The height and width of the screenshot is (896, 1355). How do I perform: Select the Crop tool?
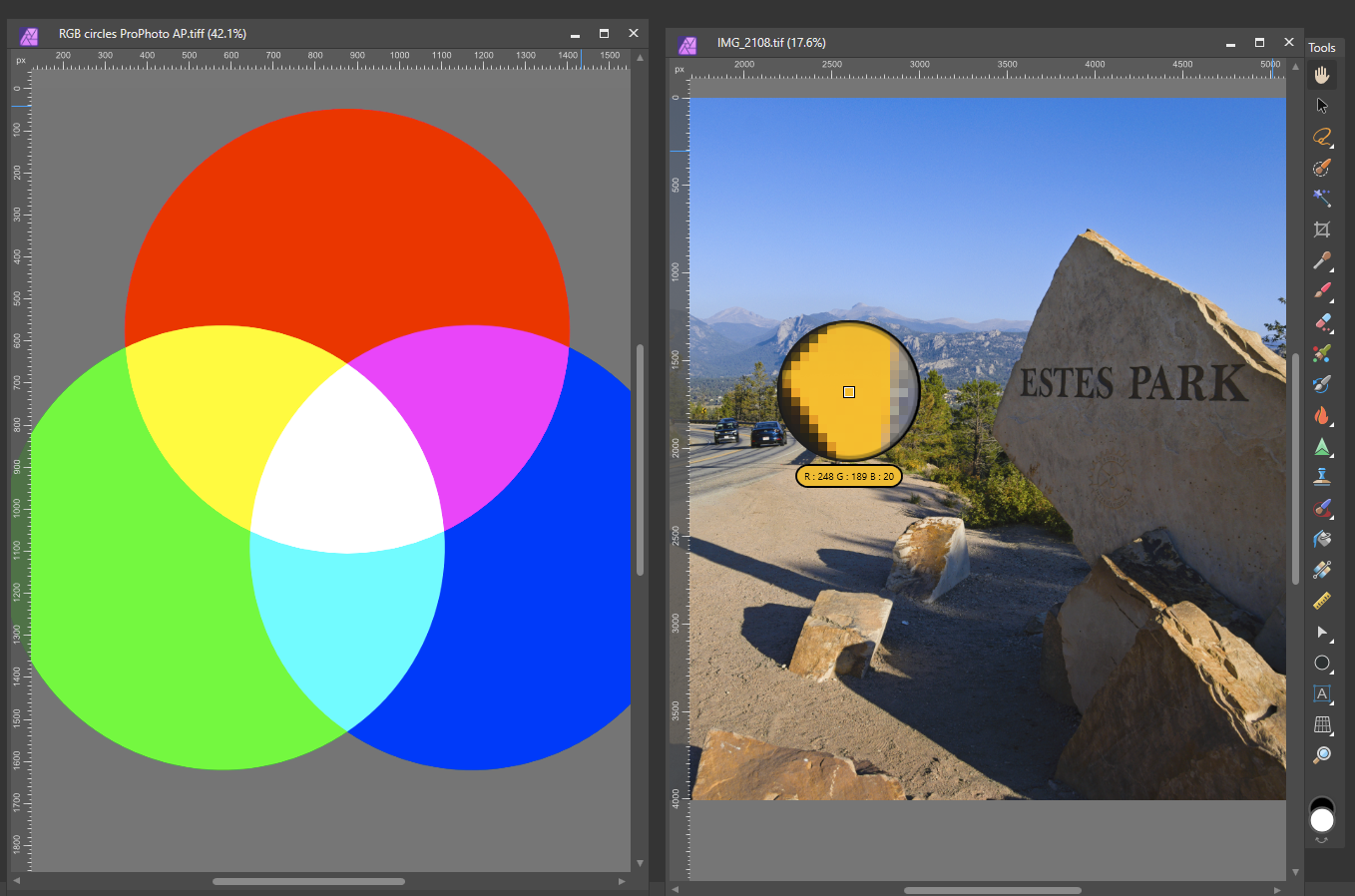click(1322, 229)
